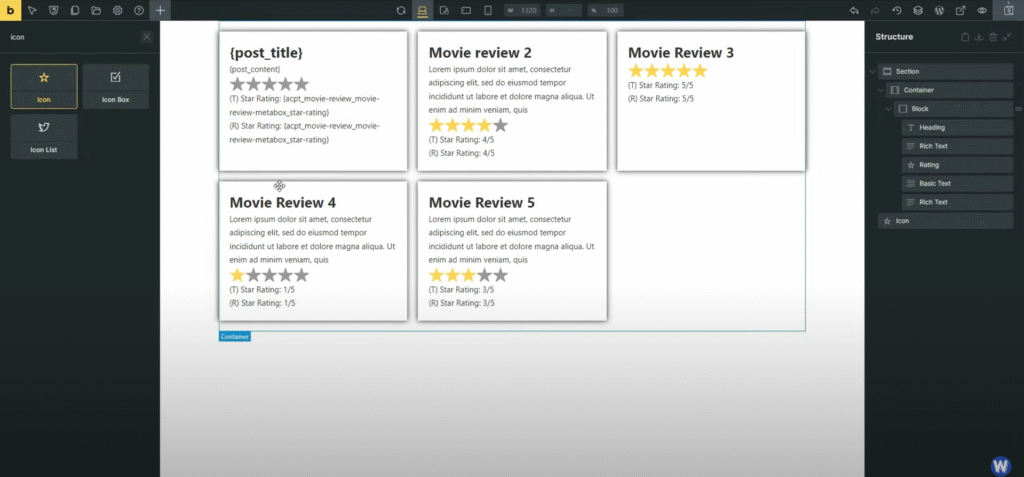Clear the element search field
1024x477 pixels.
[146, 37]
